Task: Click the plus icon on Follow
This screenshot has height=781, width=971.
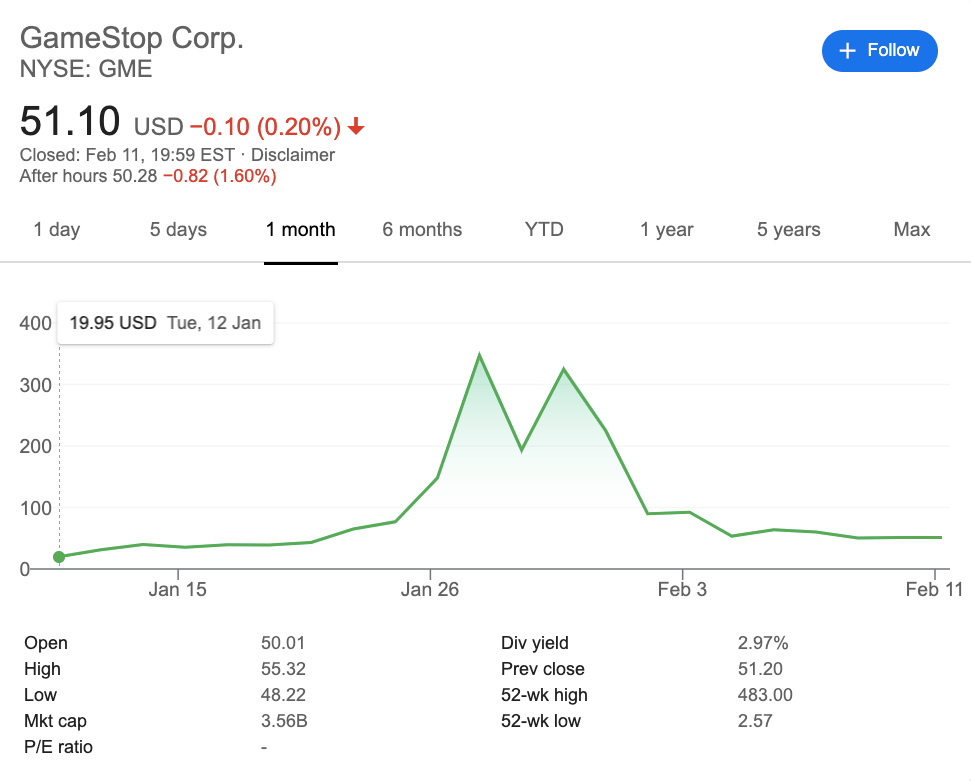Action: 847,51
